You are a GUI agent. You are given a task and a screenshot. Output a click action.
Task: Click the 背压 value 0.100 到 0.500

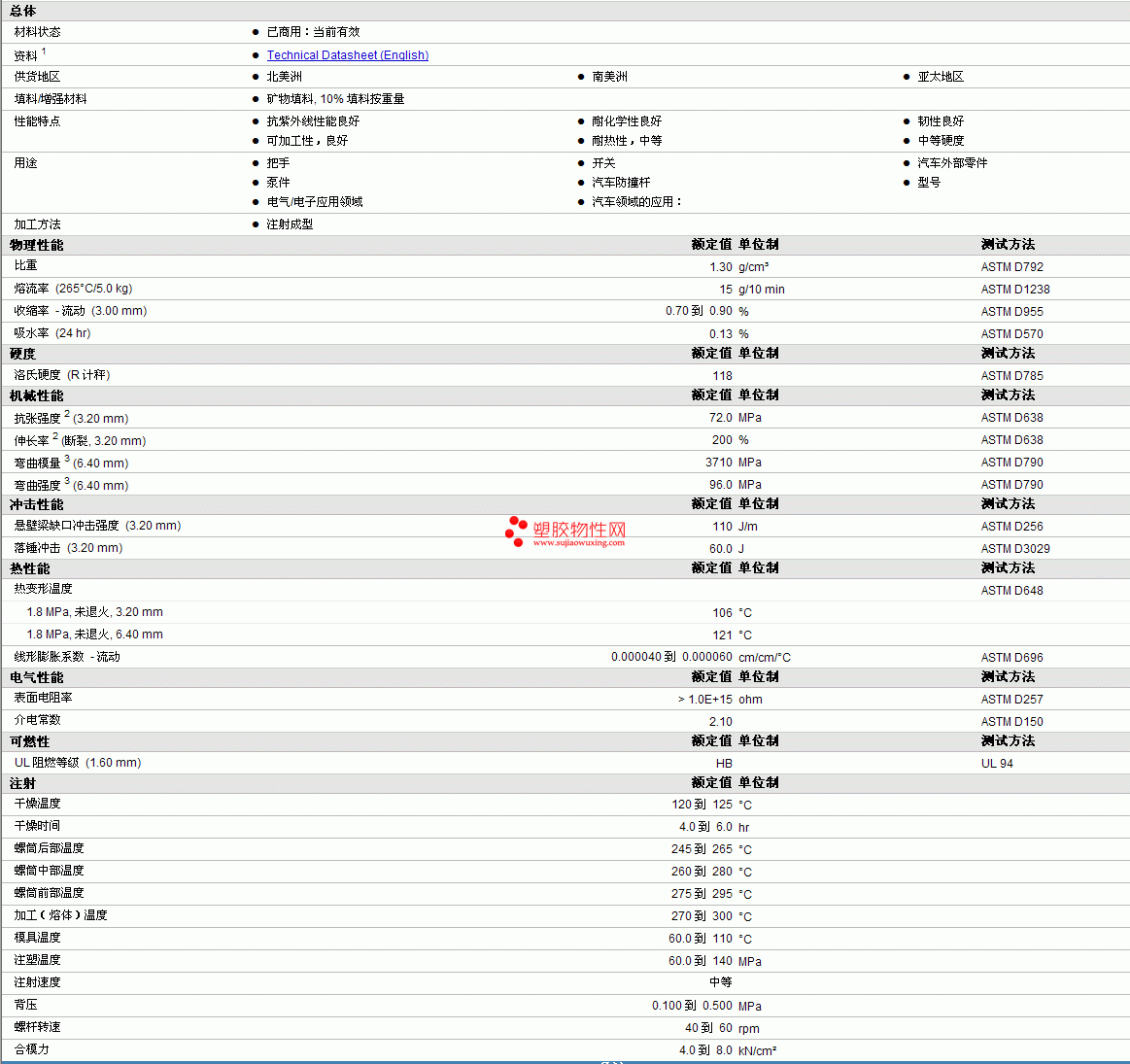(x=693, y=1006)
